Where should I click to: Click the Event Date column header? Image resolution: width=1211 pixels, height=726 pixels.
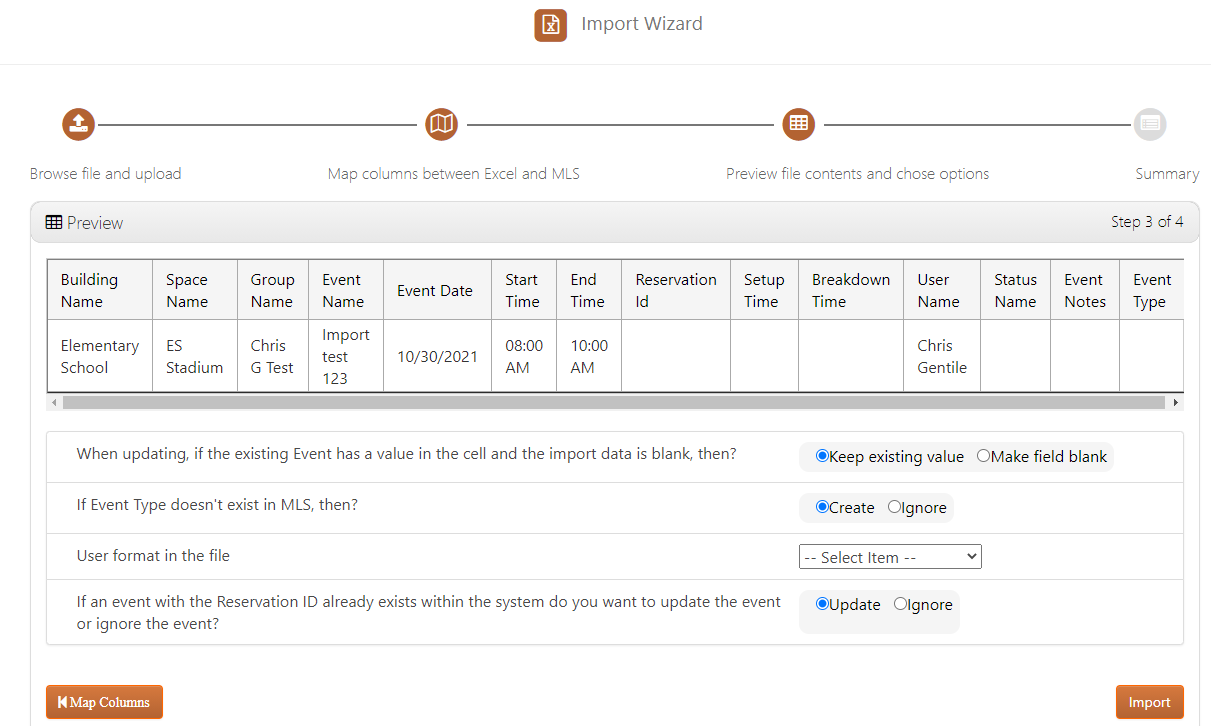click(437, 290)
